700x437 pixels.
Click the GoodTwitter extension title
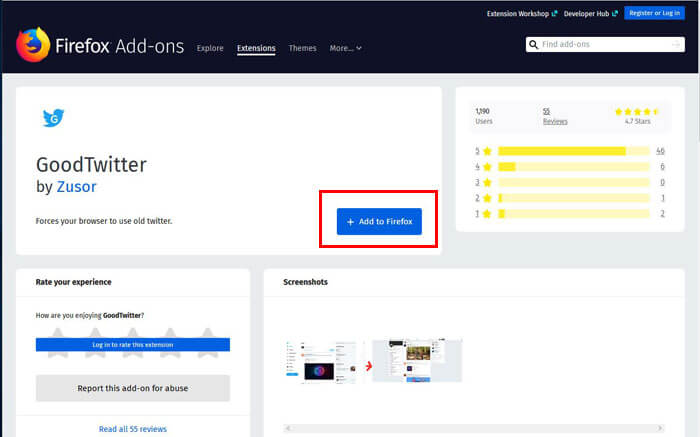[91, 165]
